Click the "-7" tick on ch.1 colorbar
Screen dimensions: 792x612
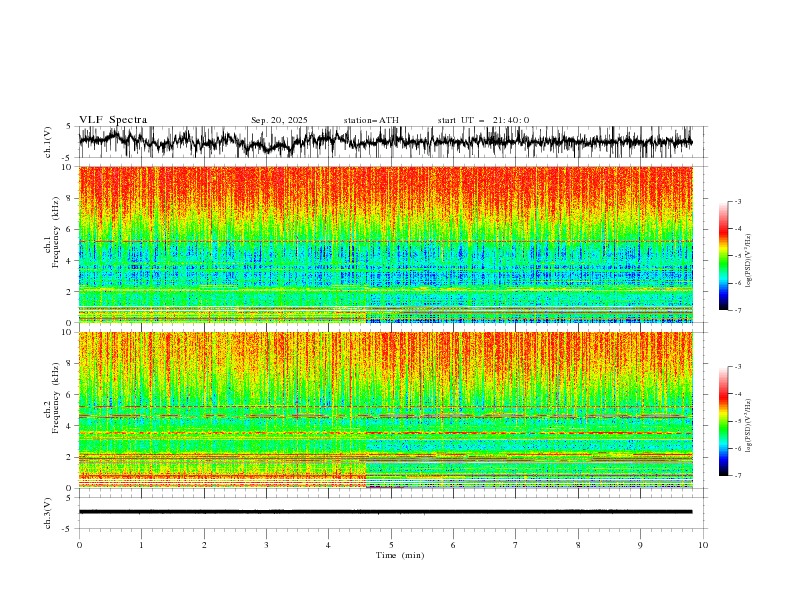[737, 311]
